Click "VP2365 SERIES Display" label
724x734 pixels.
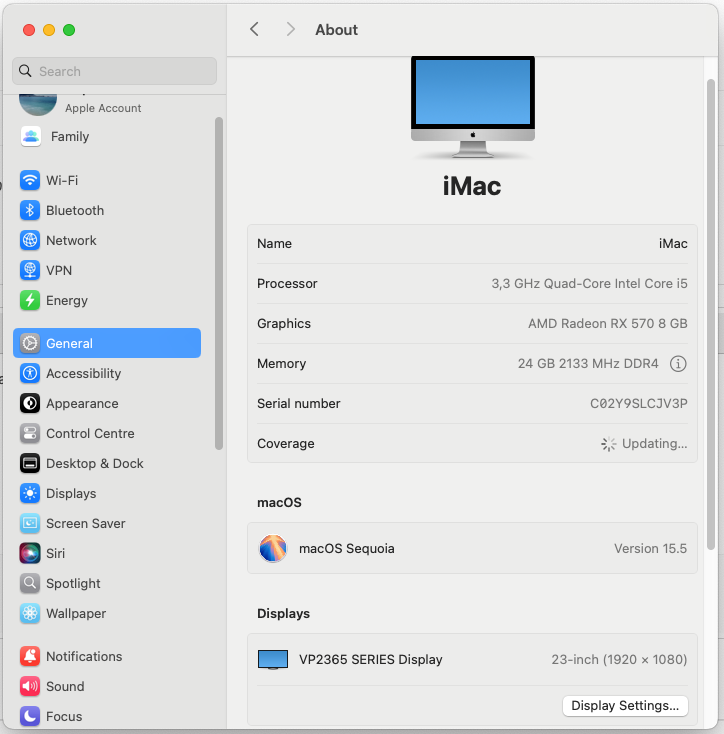pos(371,660)
